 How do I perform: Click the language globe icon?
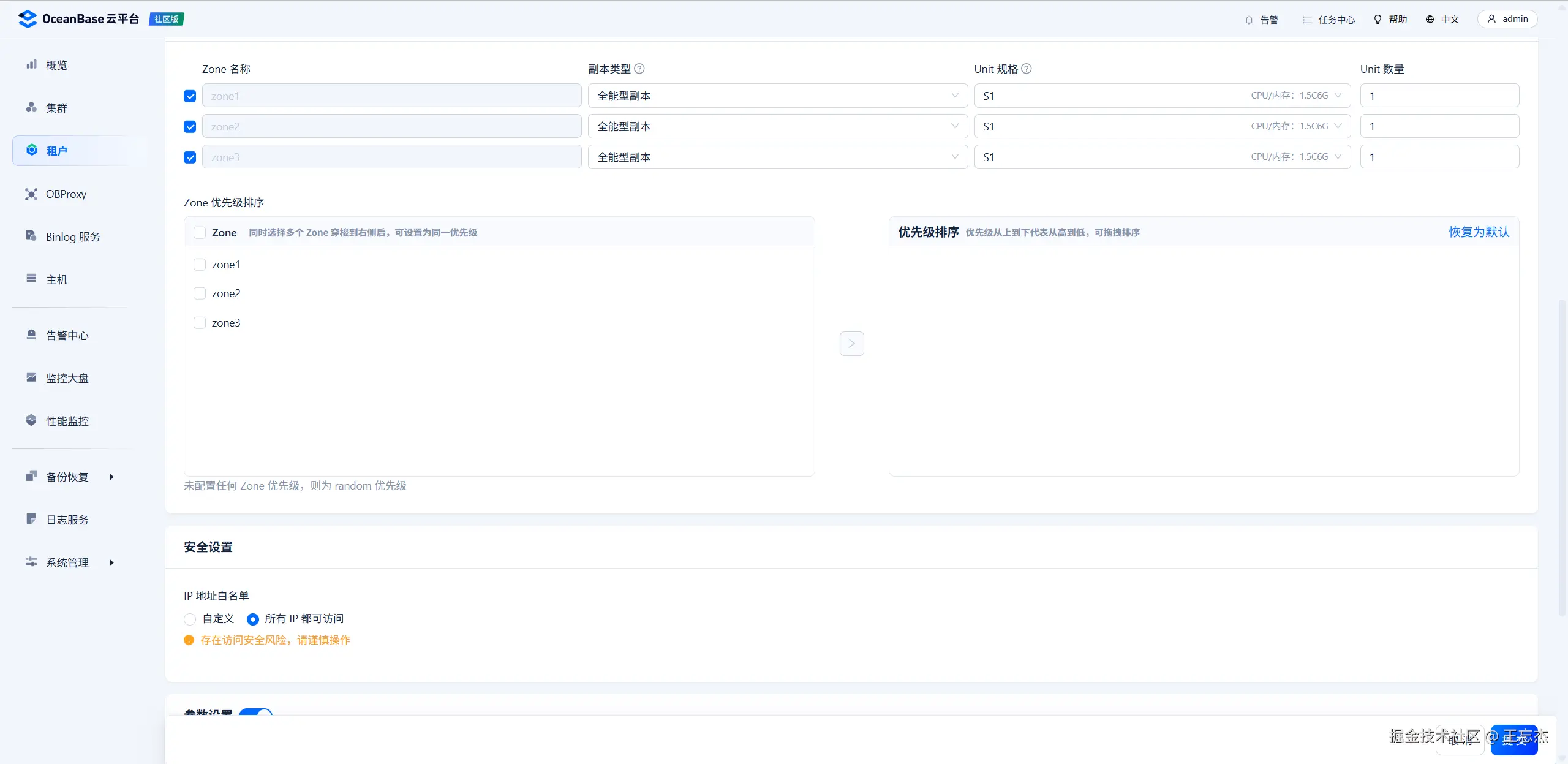1430,20
